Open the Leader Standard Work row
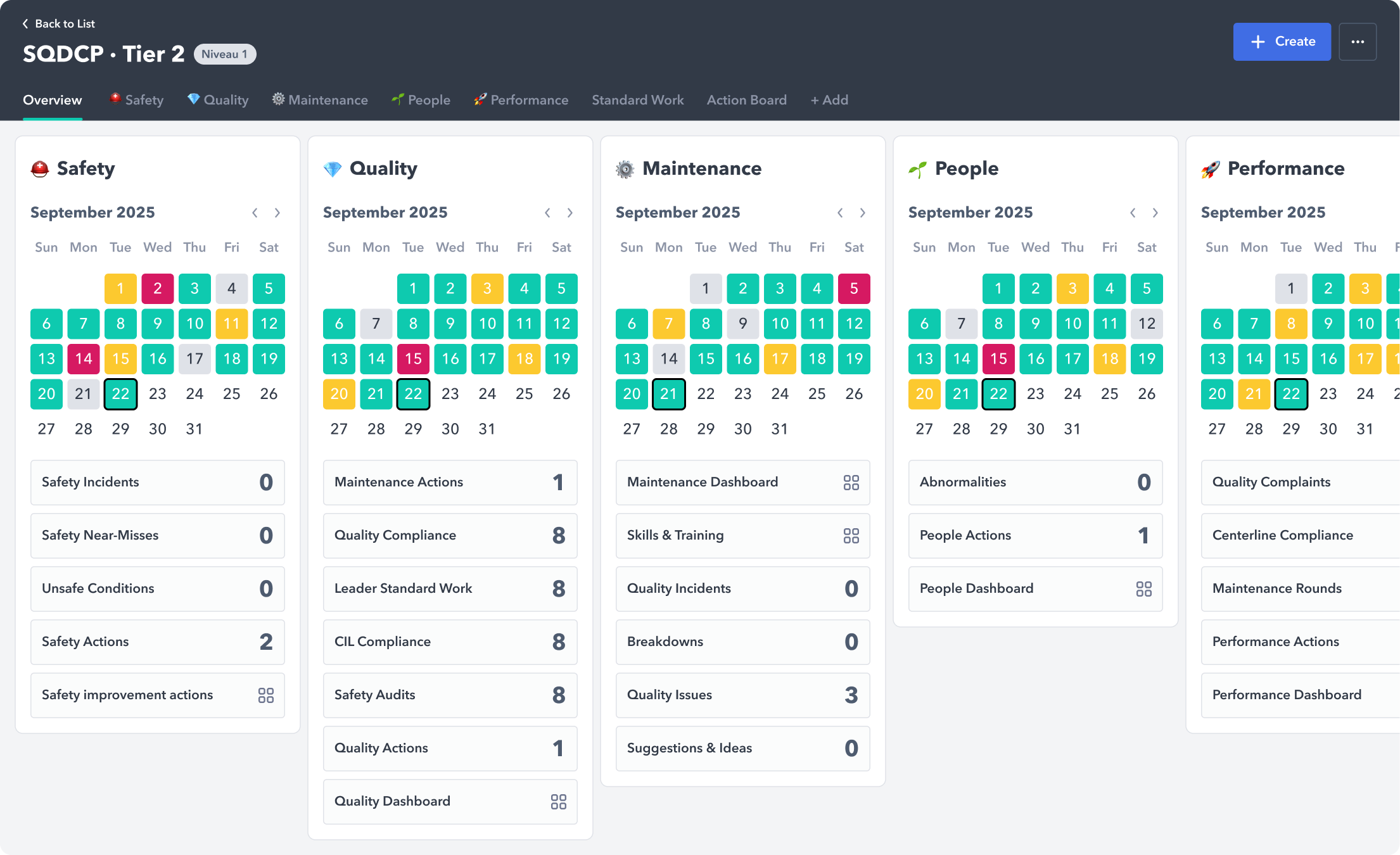Screen dimensions: 1400x855 point(450,589)
